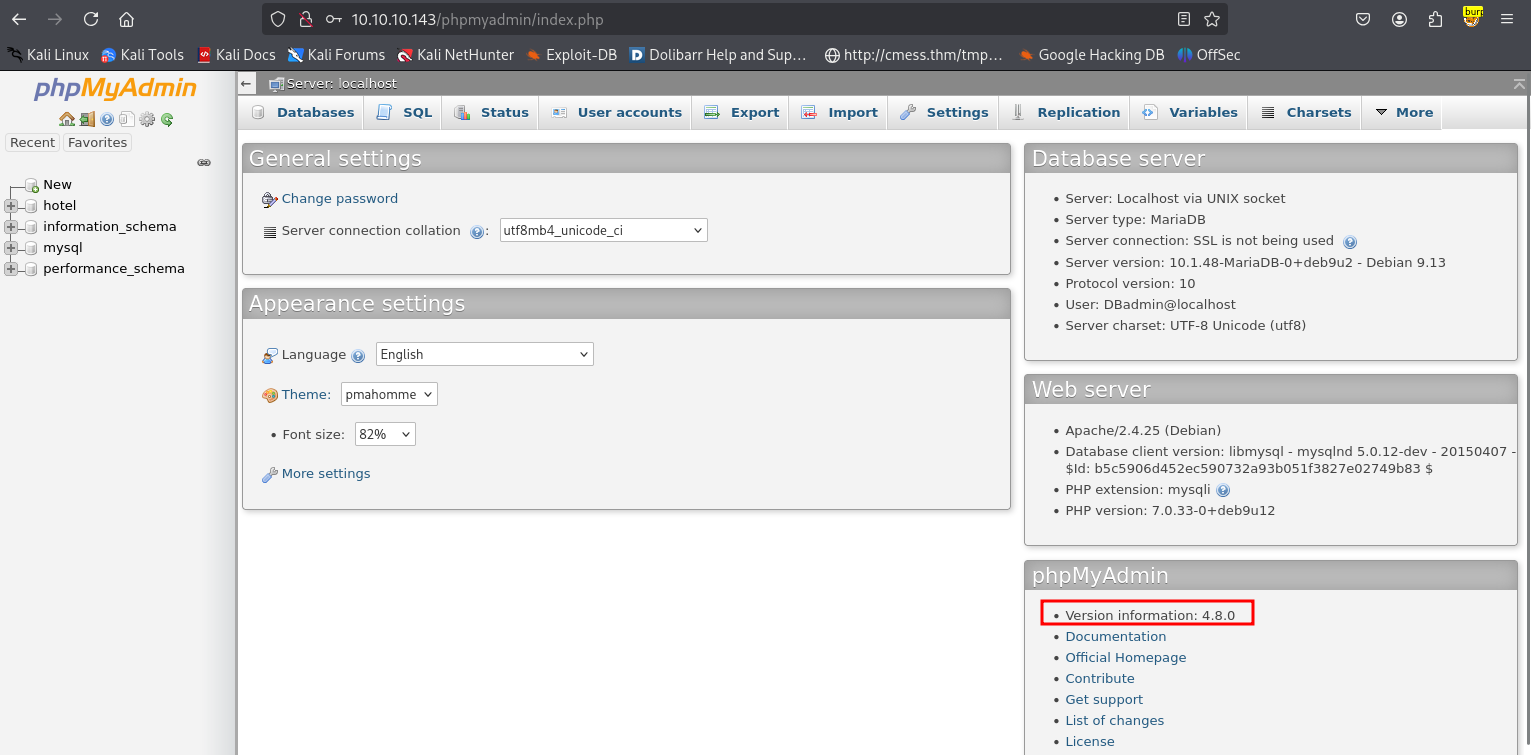1531x755 pixels.
Task: Click the Firefox home button
Action: [126, 19]
